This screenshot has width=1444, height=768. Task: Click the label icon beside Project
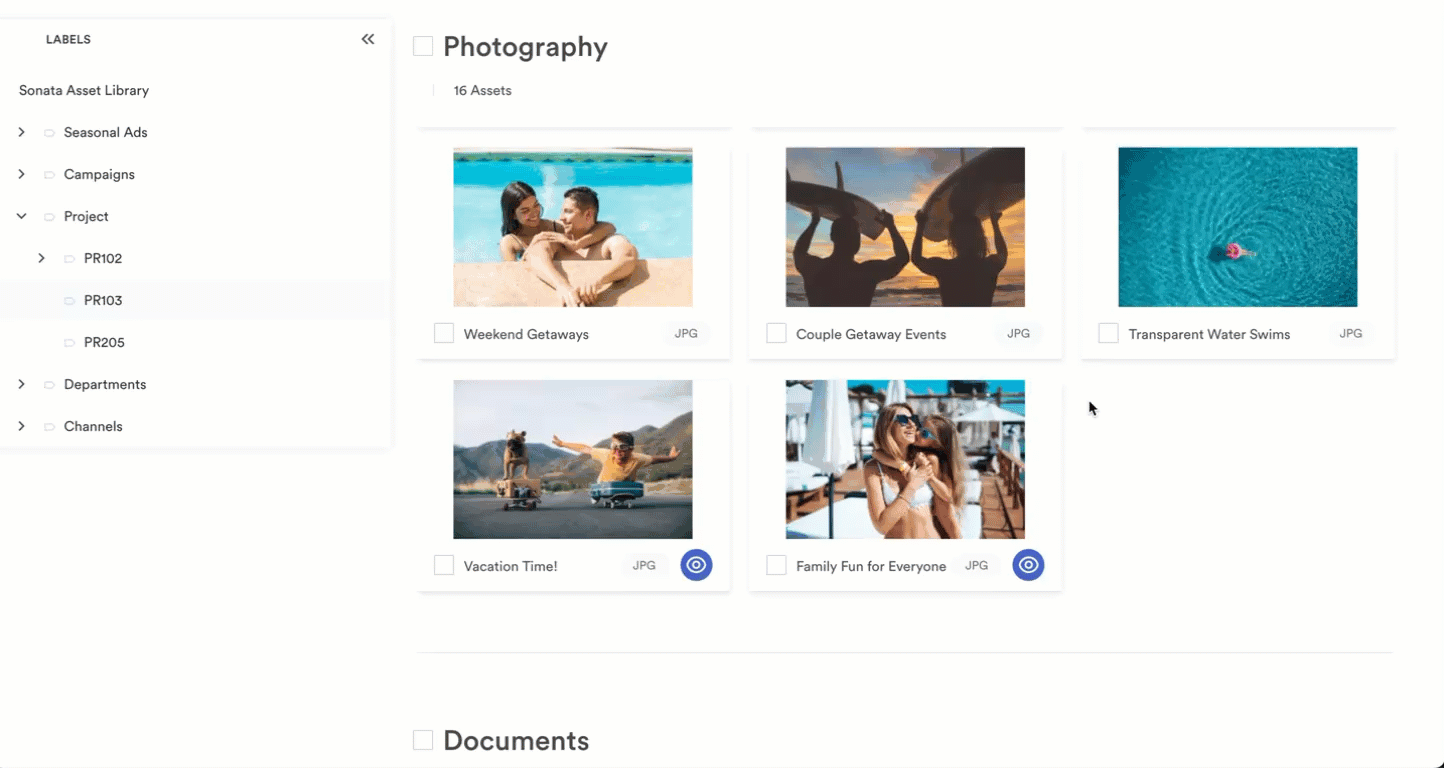47,216
